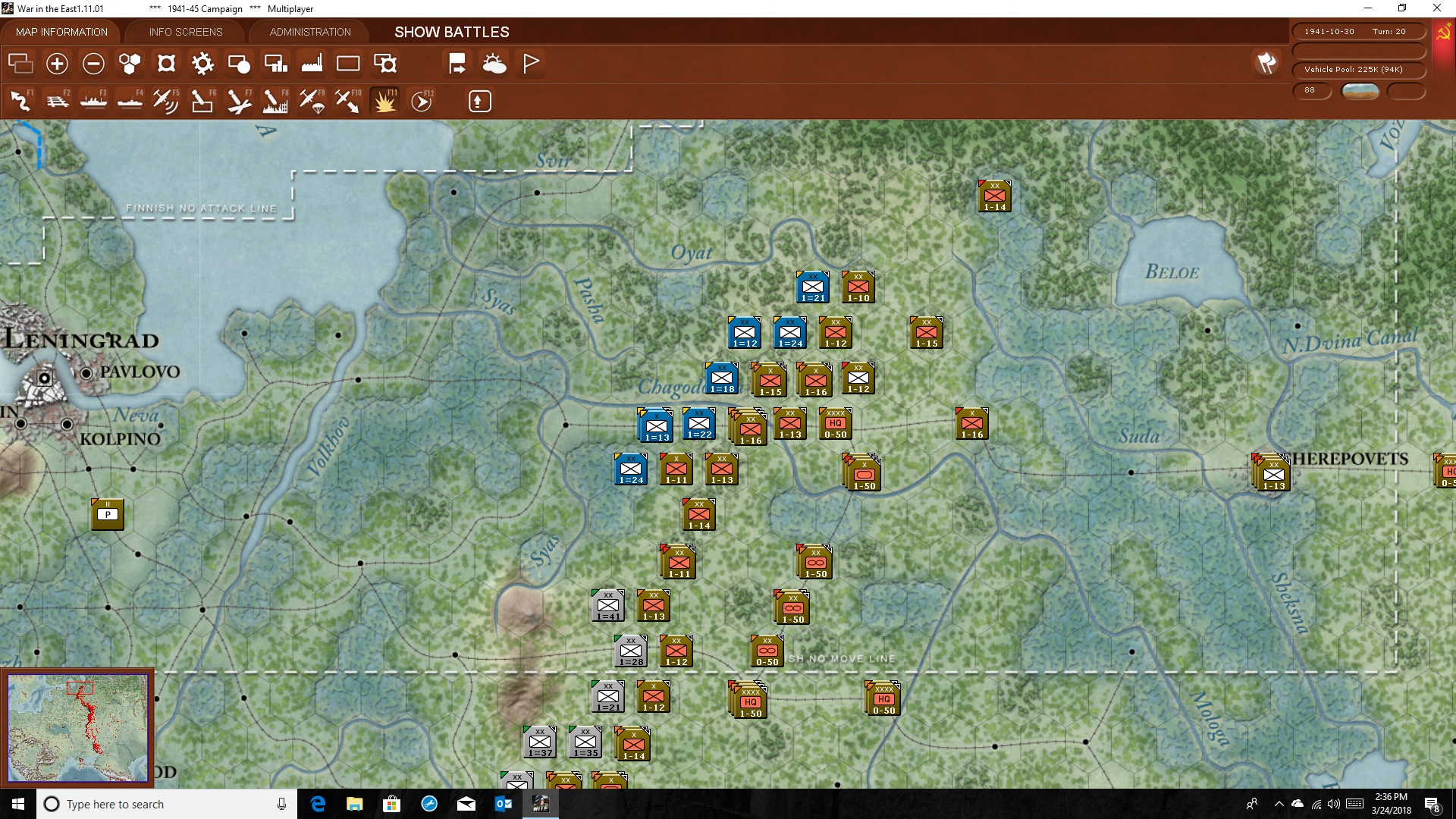This screenshot has height=819, width=1456.
Task: Select Bomb unit mode (F6) icon
Action: pos(202,101)
